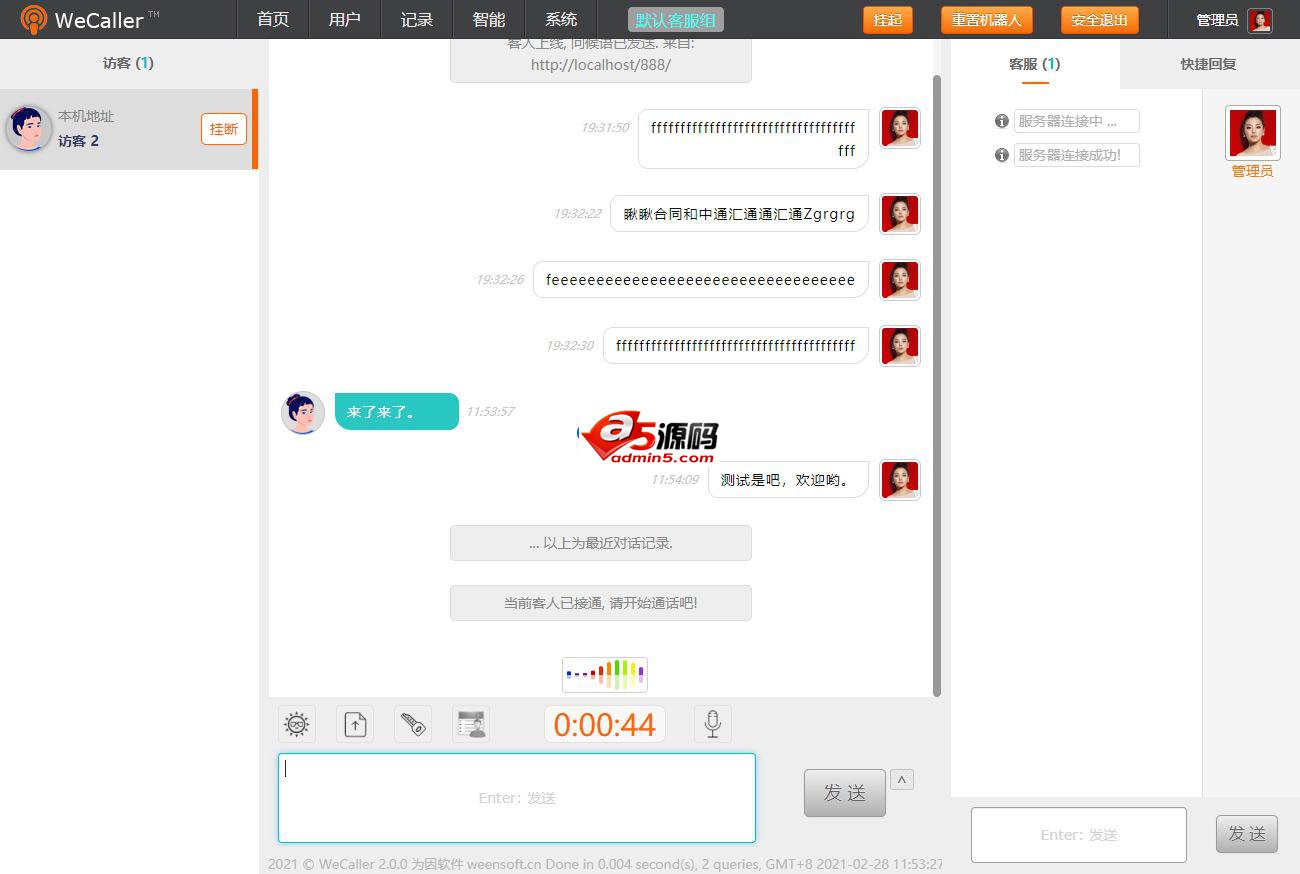The width and height of the screenshot is (1300, 874).
Task: Click 安全退出 to log out safely
Action: coord(1099,19)
